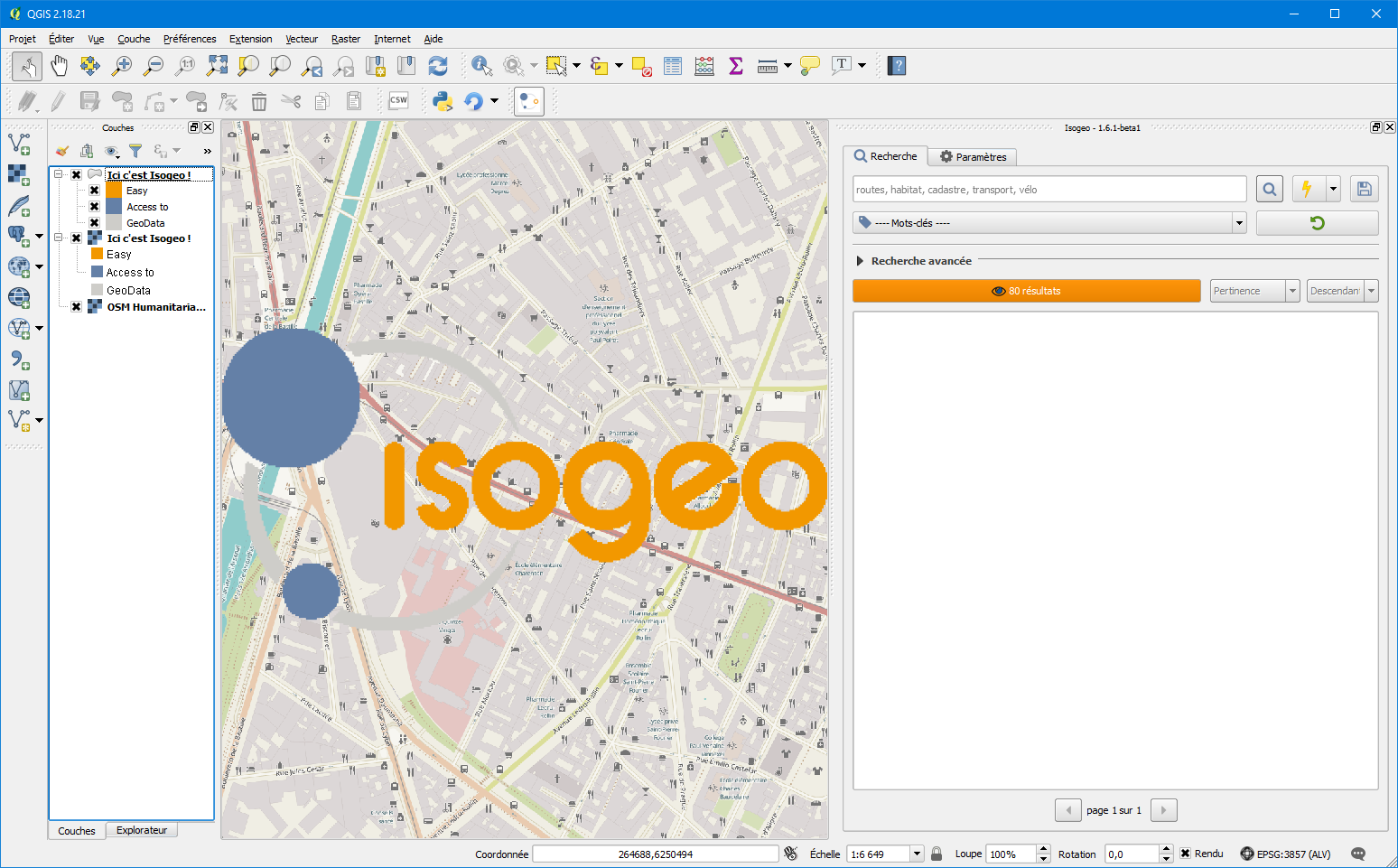Click the Isogeo search magnifier button
The height and width of the screenshot is (868, 1398).
[1270, 189]
